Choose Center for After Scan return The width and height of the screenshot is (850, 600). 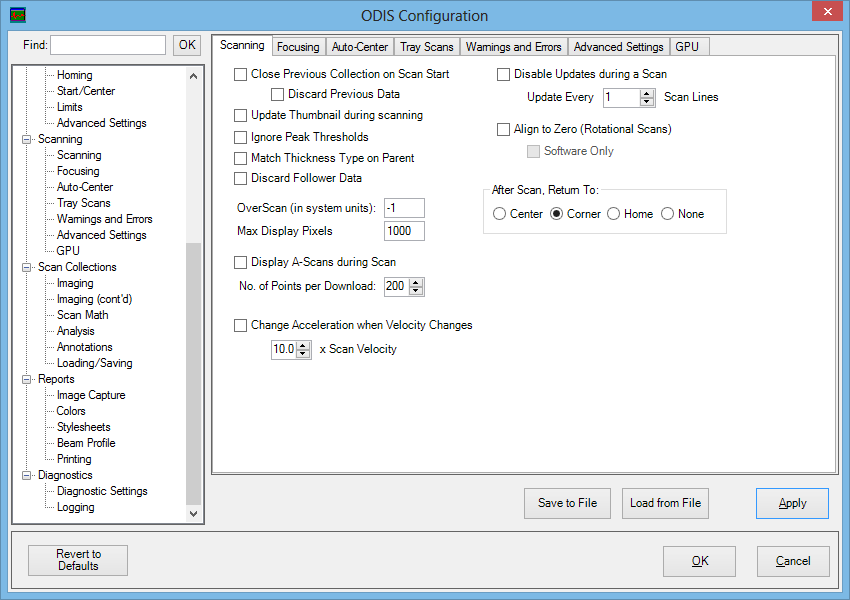(499, 214)
